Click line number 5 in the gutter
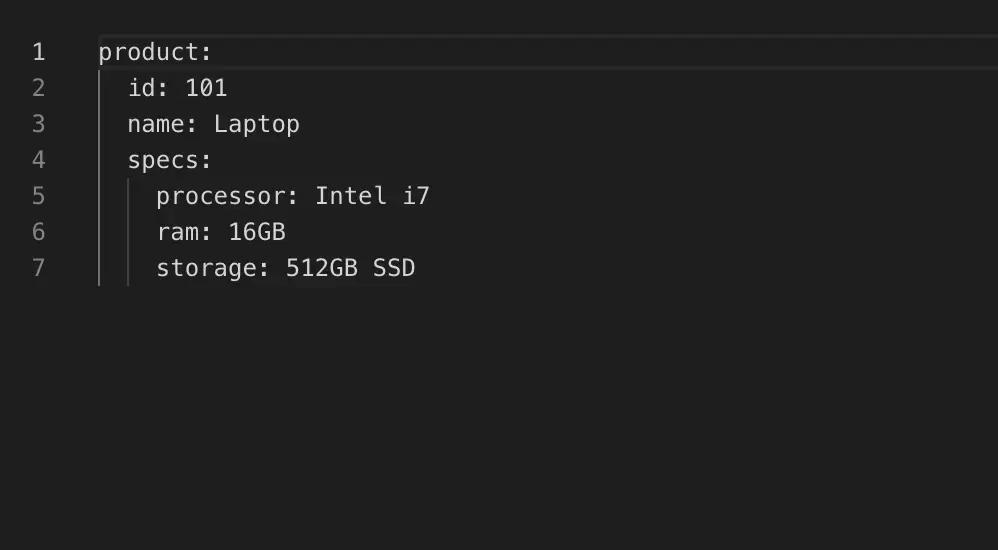 pos(38,196)
